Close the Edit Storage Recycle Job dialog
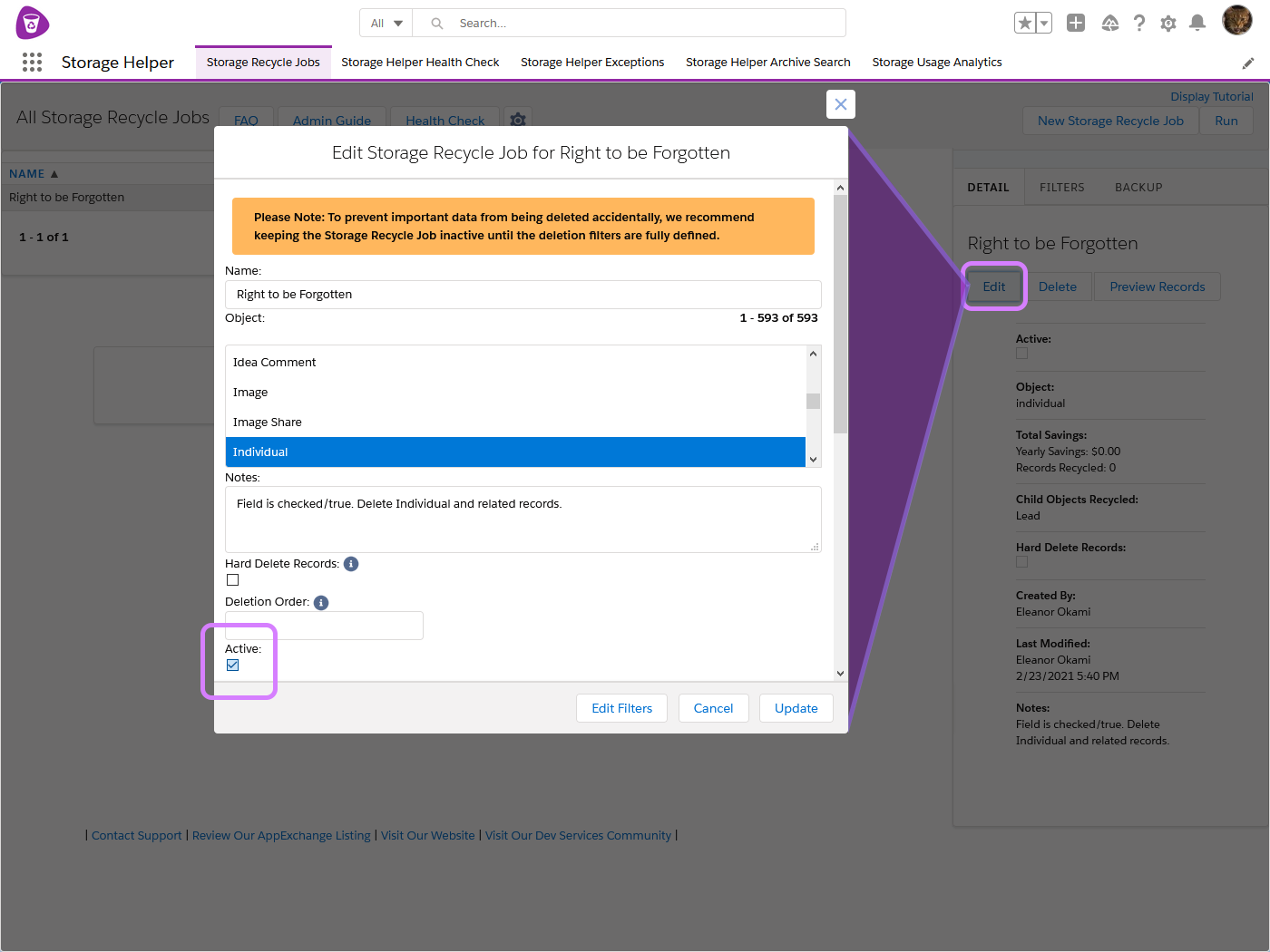 pyautogui.click(x=841, y=104)
